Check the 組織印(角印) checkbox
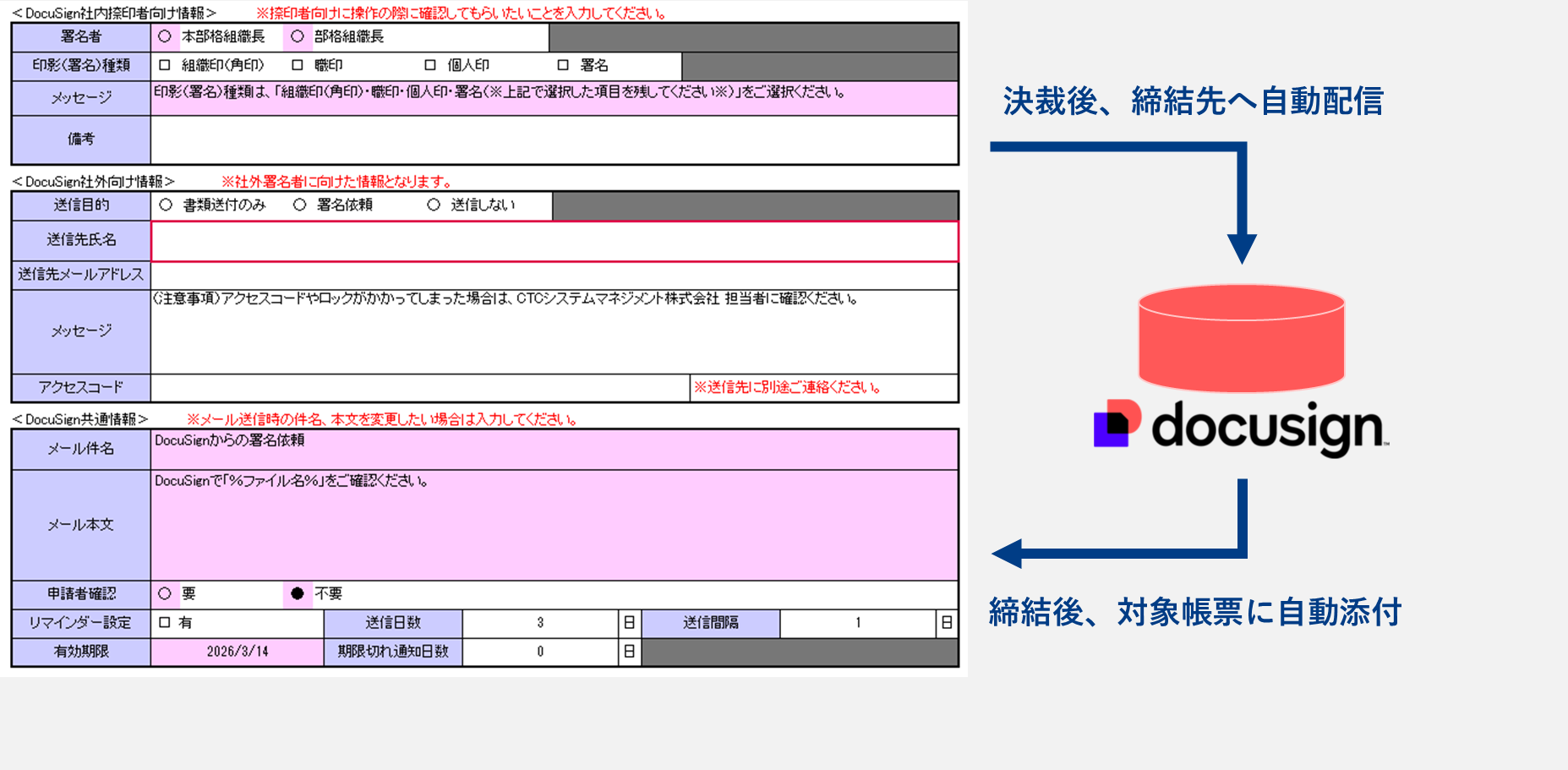The height and width of the screenshot is (770, 1568). tap(165, 65)
